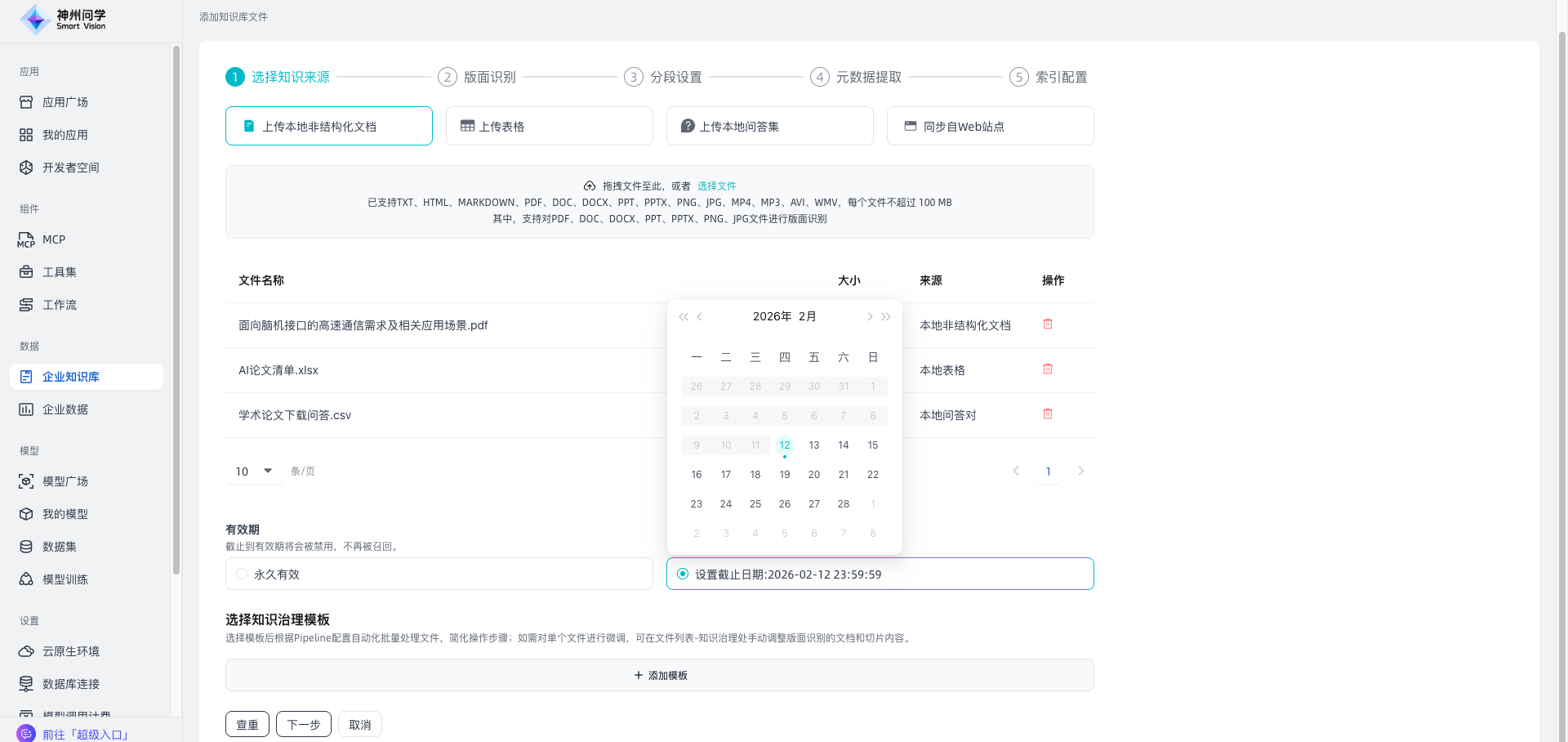Select 同步自Web站点 source tab
Viewport: 1568px width, 742px height.
tap(990, 127)
